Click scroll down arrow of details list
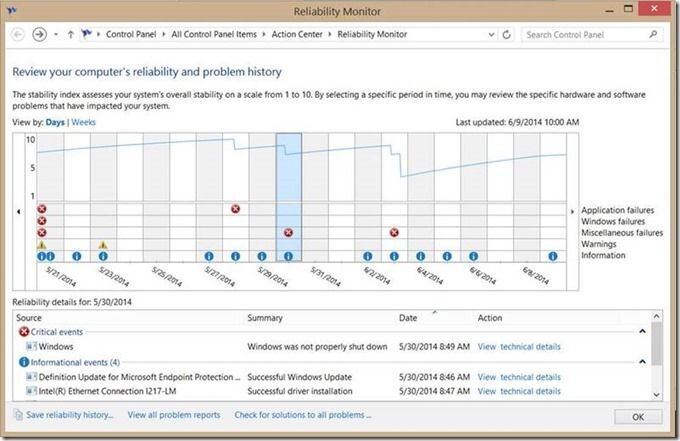This screenshot has width=680, height=441. [x=657, y=395]
